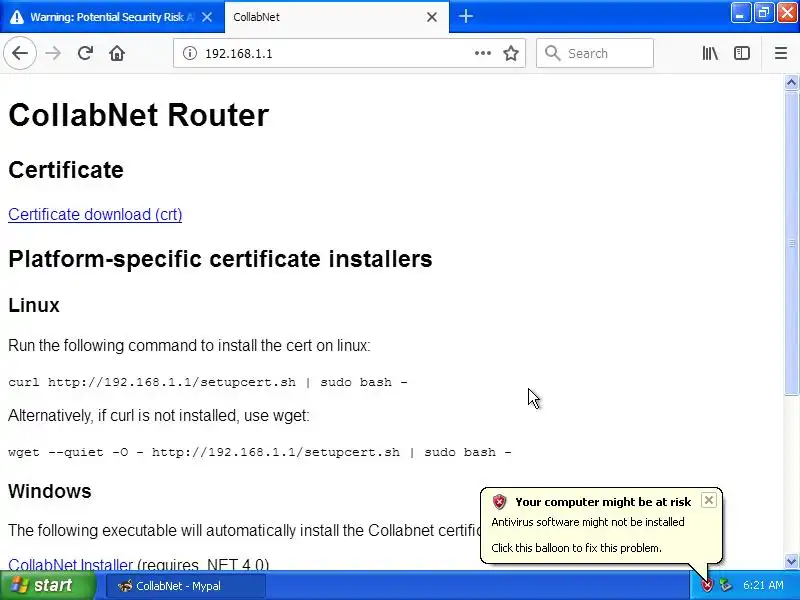Open the CollabNet Installer link
The height and width of the screenshot is (600, 800).
70,565
